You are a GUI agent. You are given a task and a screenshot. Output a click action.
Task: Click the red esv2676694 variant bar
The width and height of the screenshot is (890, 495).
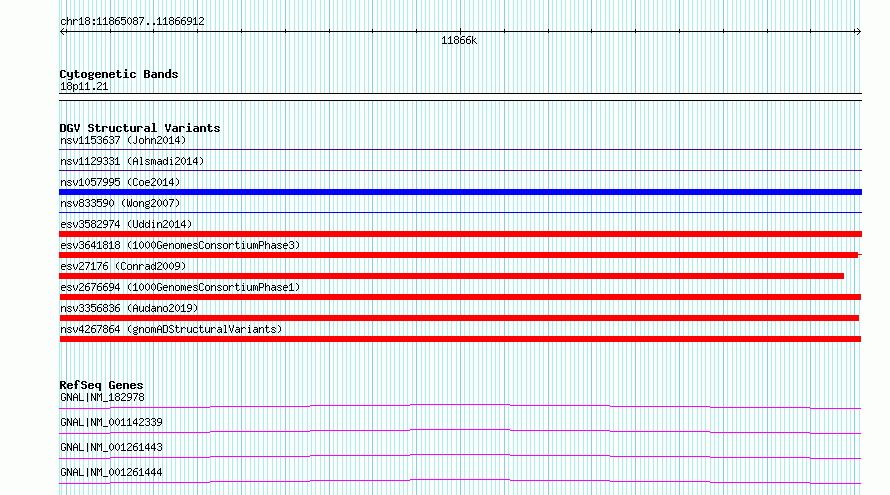(x=460, y=297)
